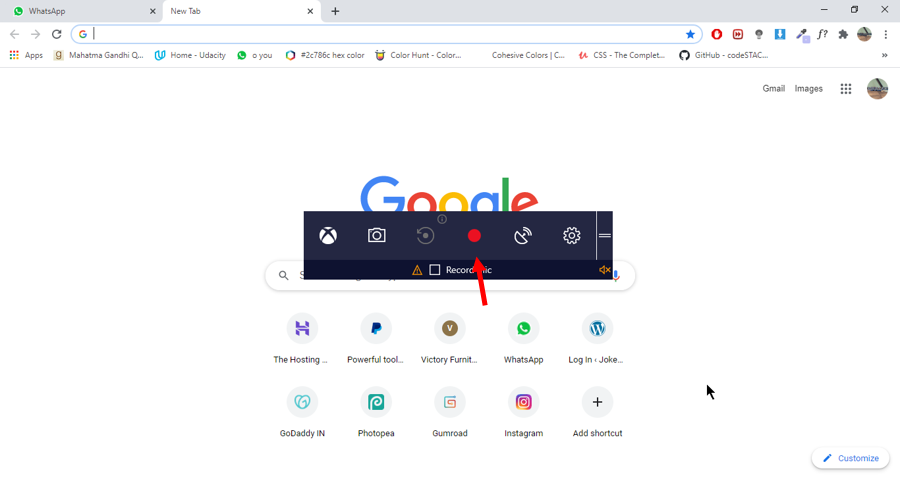The width and height of the screenshot is (900, 477).
Task: Open the Apps bookmark shortcut
Action: point(26,55)
